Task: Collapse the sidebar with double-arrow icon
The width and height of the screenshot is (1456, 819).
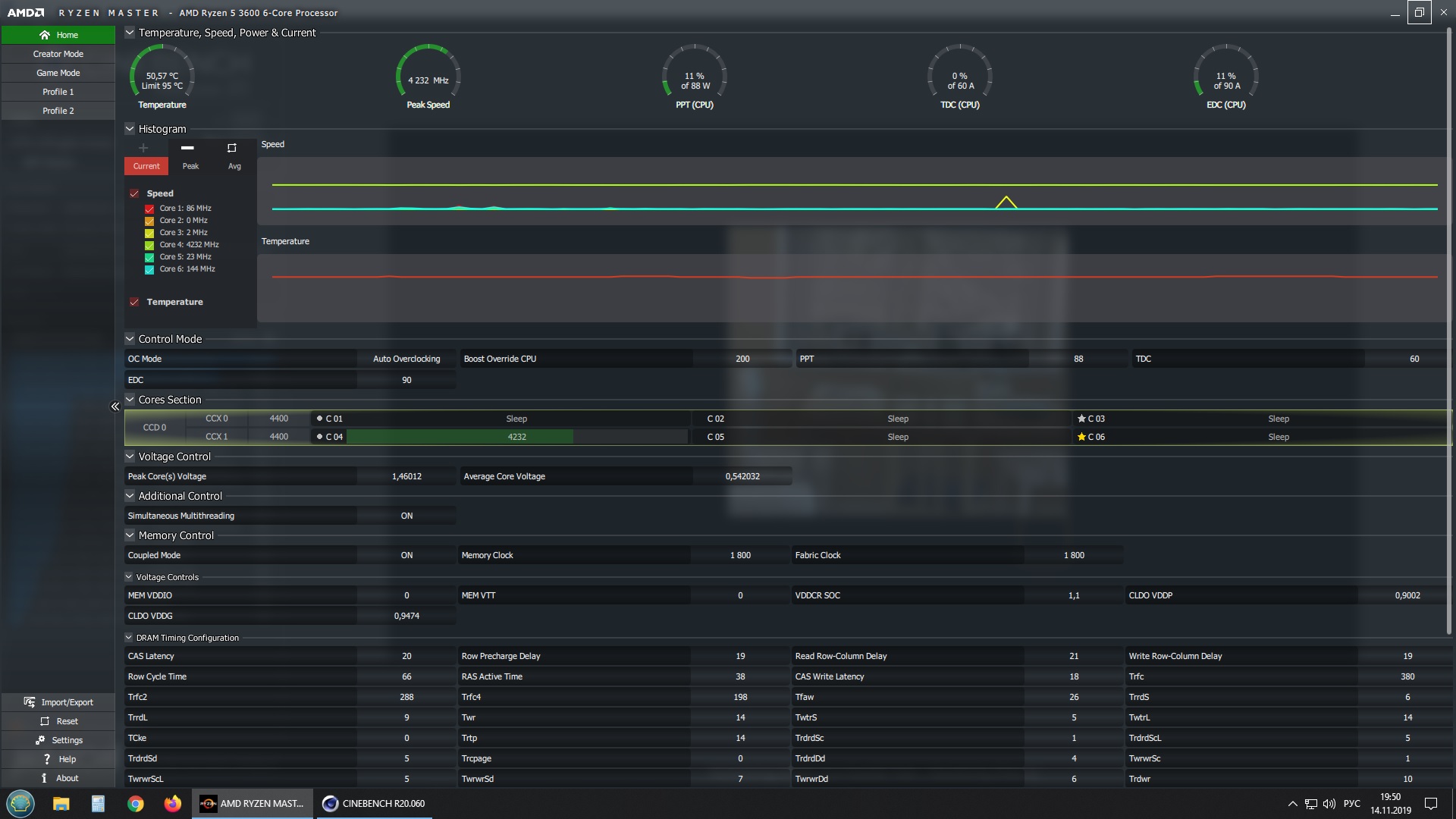Action: pos(115,406)
